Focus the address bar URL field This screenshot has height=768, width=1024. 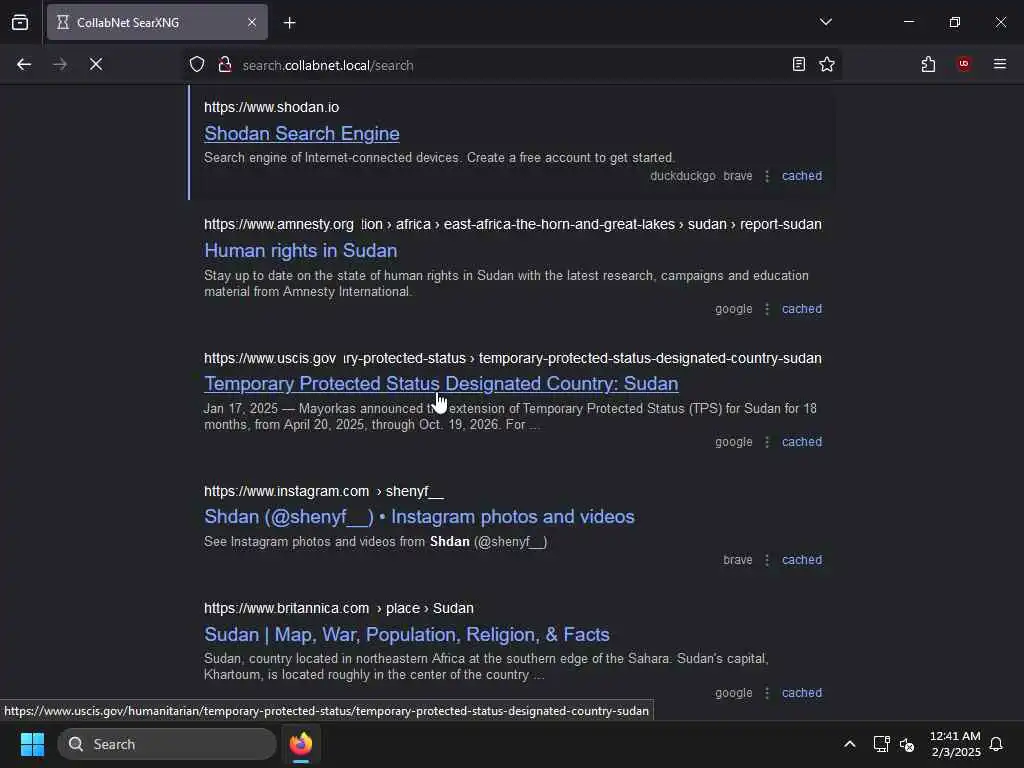coord(512,65)
